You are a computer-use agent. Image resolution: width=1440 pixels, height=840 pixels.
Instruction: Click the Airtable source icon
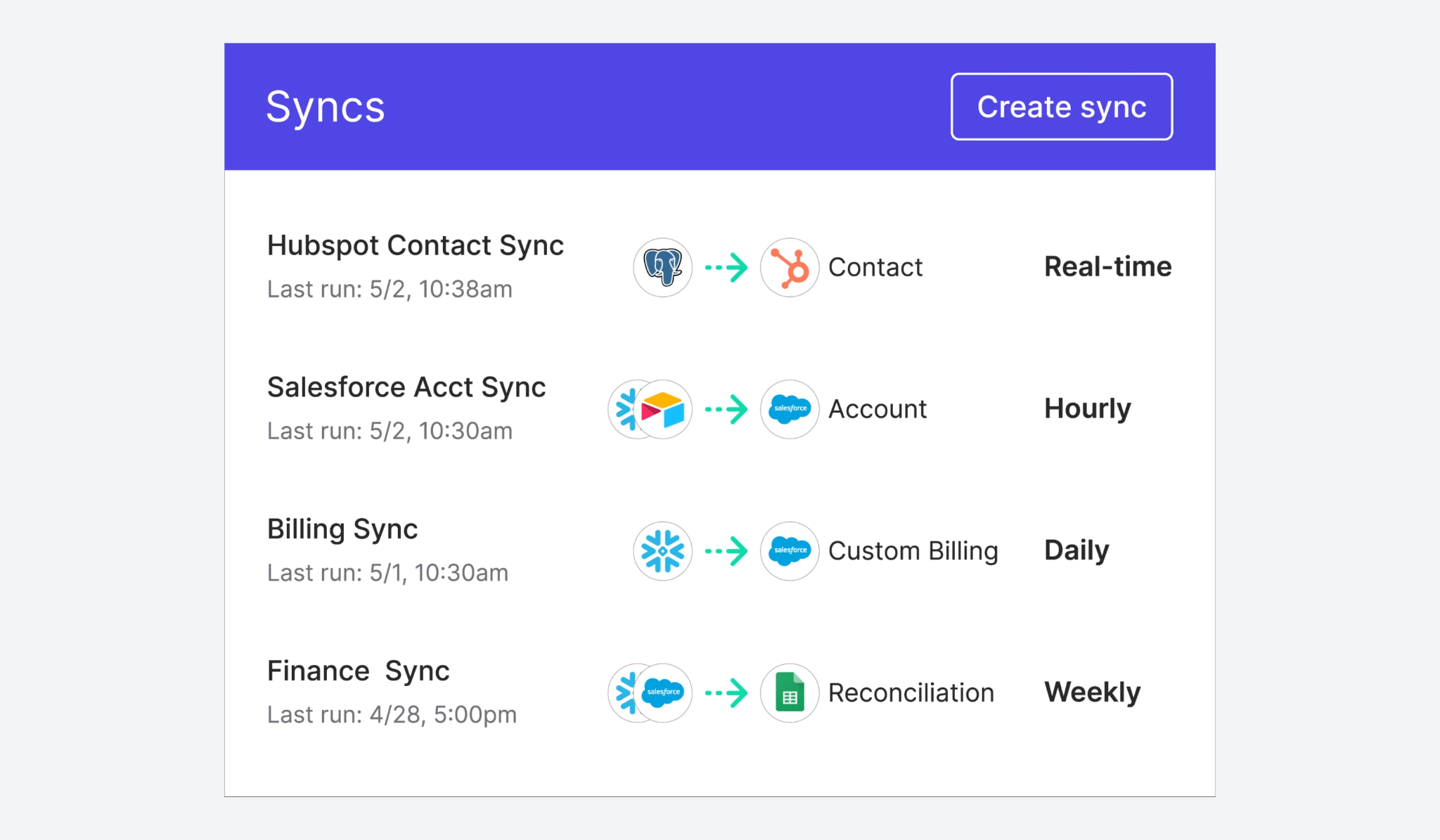tap(663, 409)
